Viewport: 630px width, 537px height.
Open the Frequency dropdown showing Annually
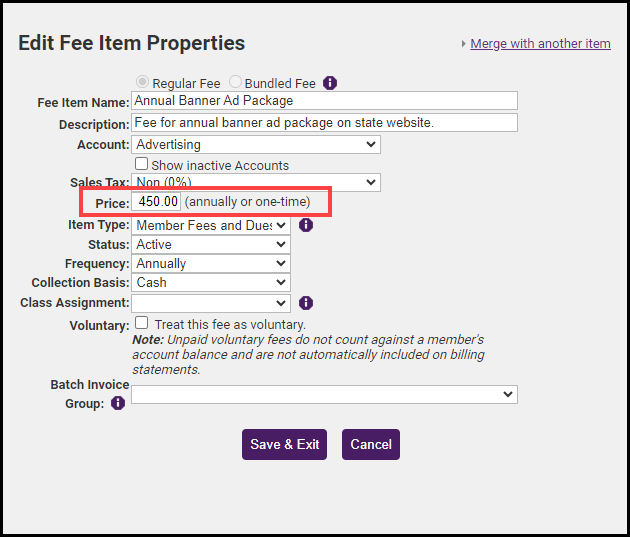211,263
